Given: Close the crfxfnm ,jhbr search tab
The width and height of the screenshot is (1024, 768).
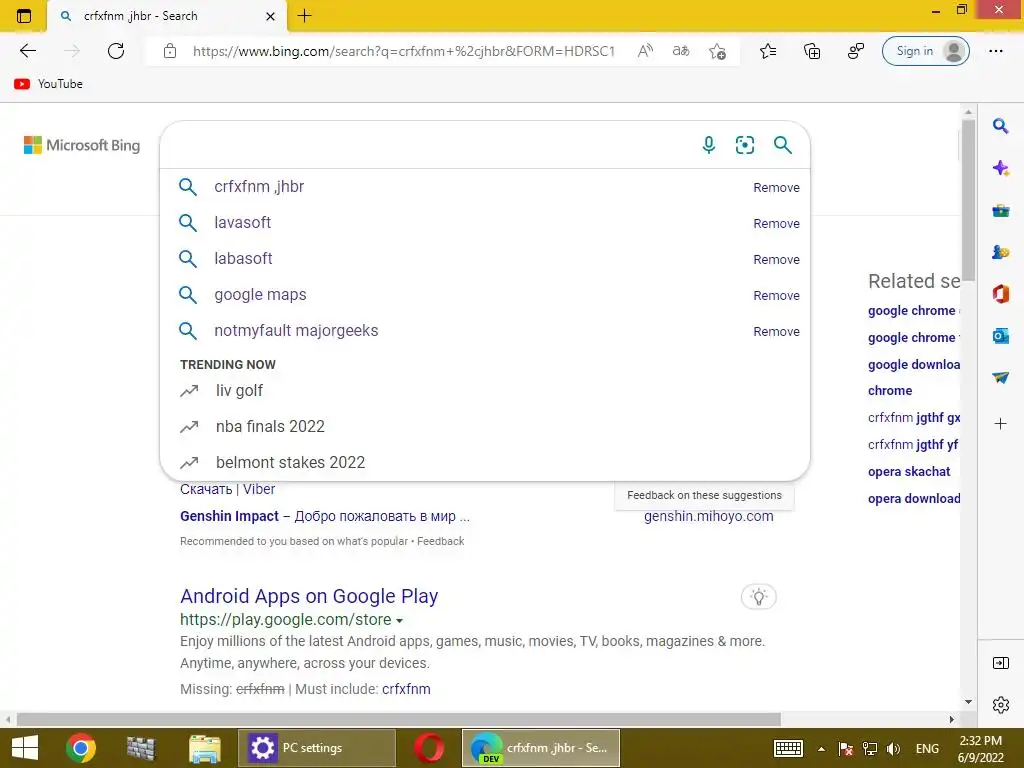Looking at the screenshot, I should (270, 16).
